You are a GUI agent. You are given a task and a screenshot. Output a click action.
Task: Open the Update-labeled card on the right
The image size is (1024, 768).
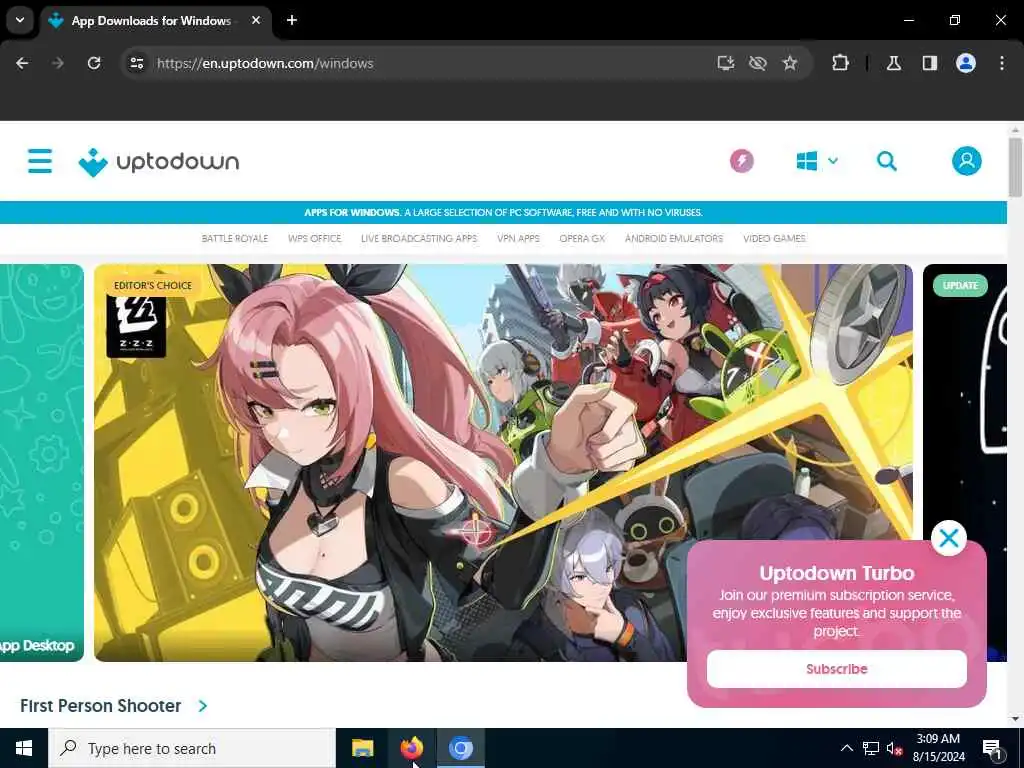pos(965,462)
